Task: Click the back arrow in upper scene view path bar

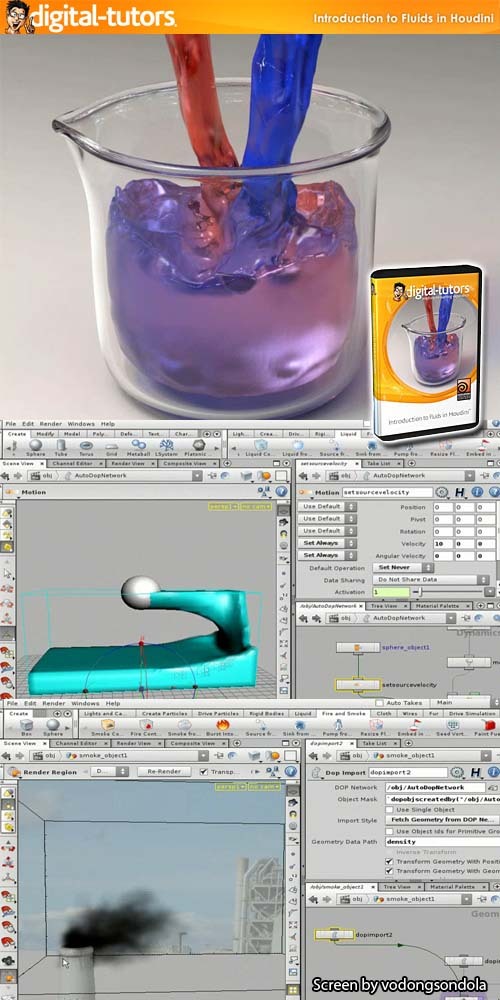Action: click(7, 476)
